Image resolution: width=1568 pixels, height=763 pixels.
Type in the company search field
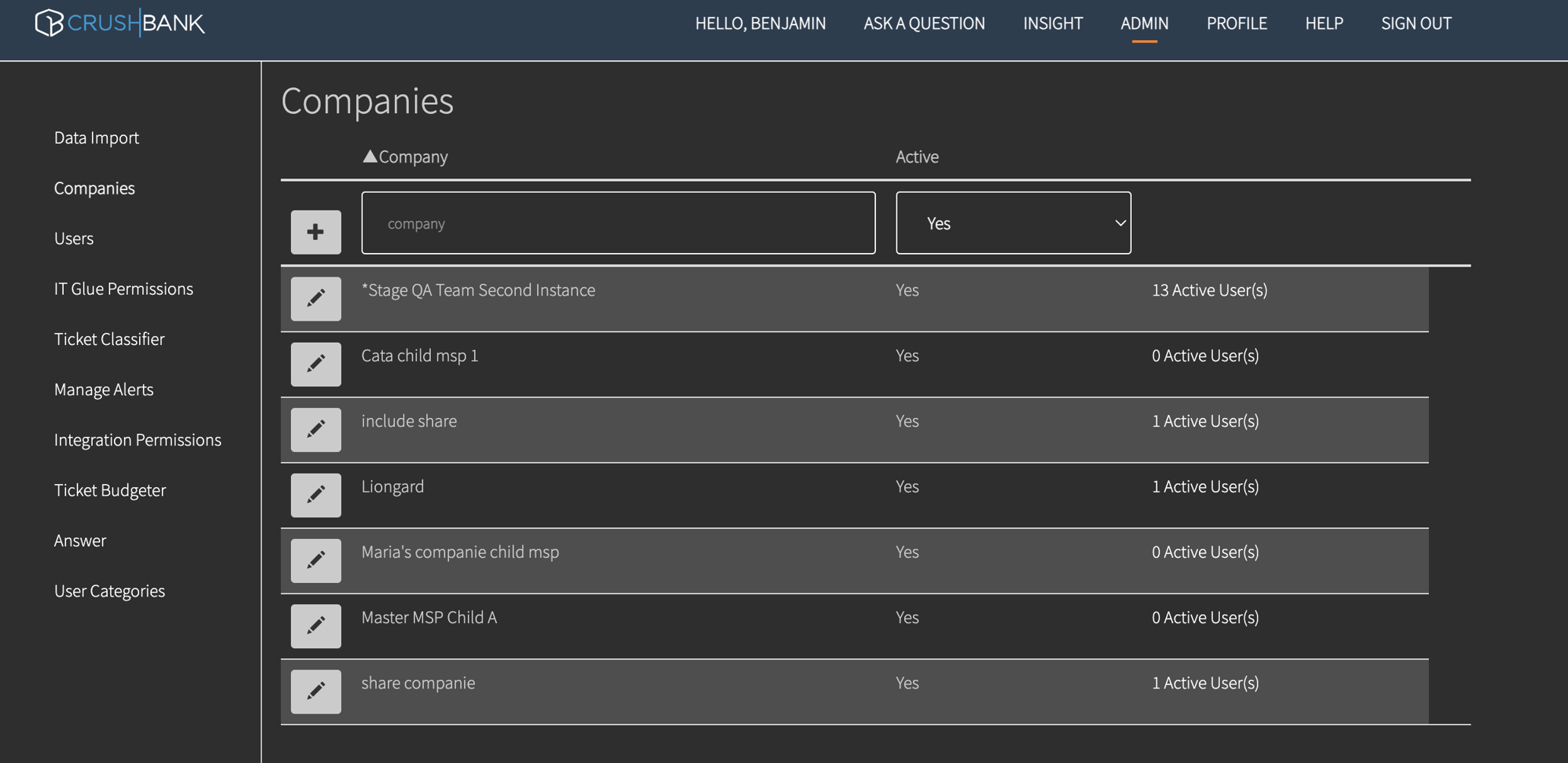618,223
